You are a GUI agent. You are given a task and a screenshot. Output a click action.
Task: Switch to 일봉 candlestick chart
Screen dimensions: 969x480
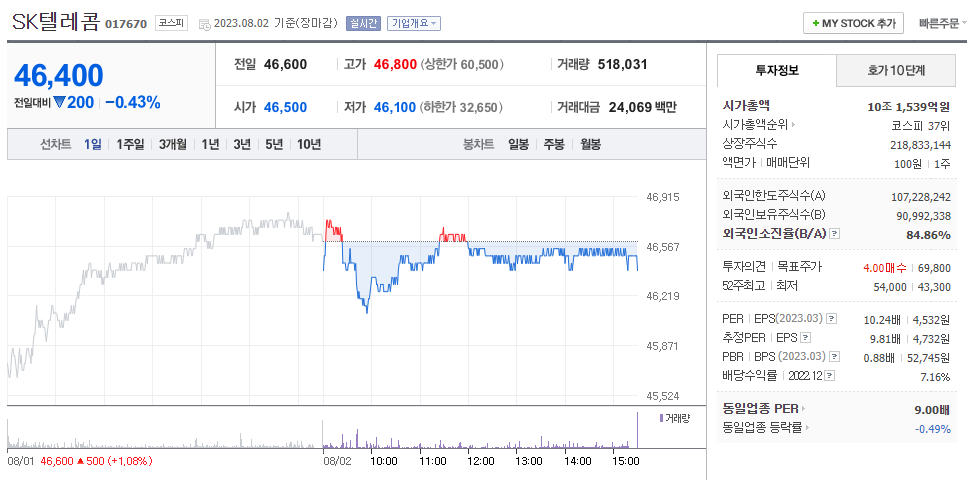(518, 145)
